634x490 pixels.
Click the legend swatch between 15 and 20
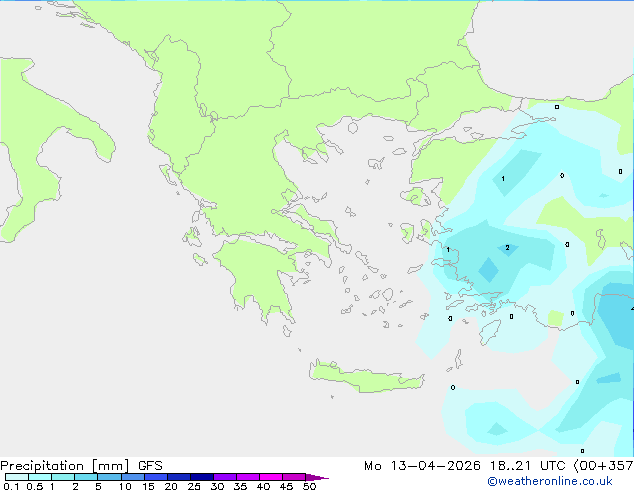click(156, 477)
